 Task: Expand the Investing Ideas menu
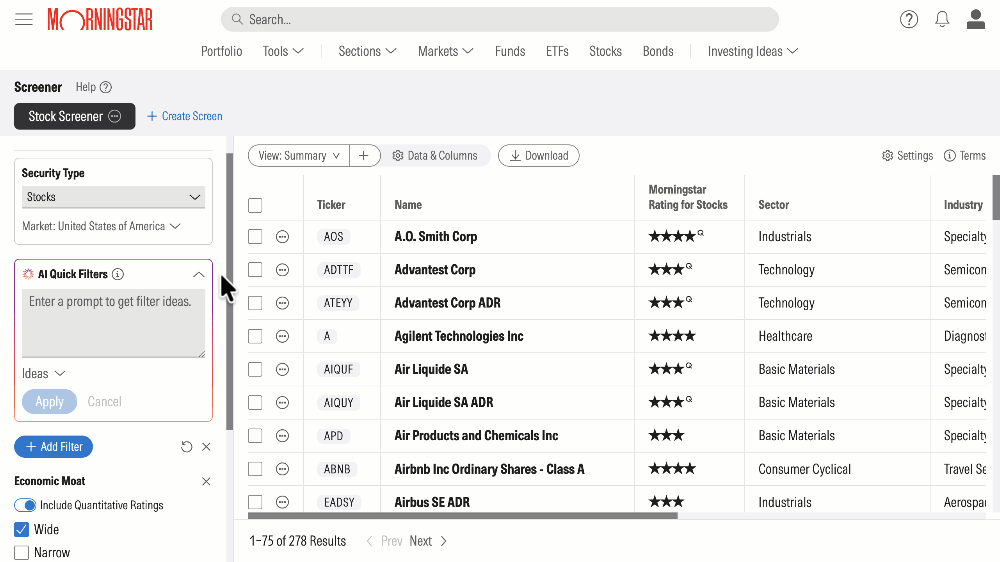pyautogui.click(x=753, y=51)
